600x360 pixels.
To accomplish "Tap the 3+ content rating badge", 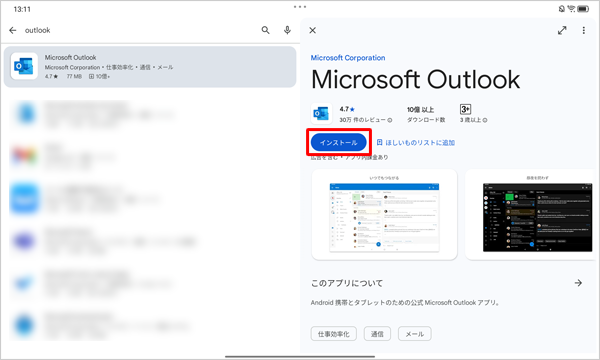I will coord(465,109).
